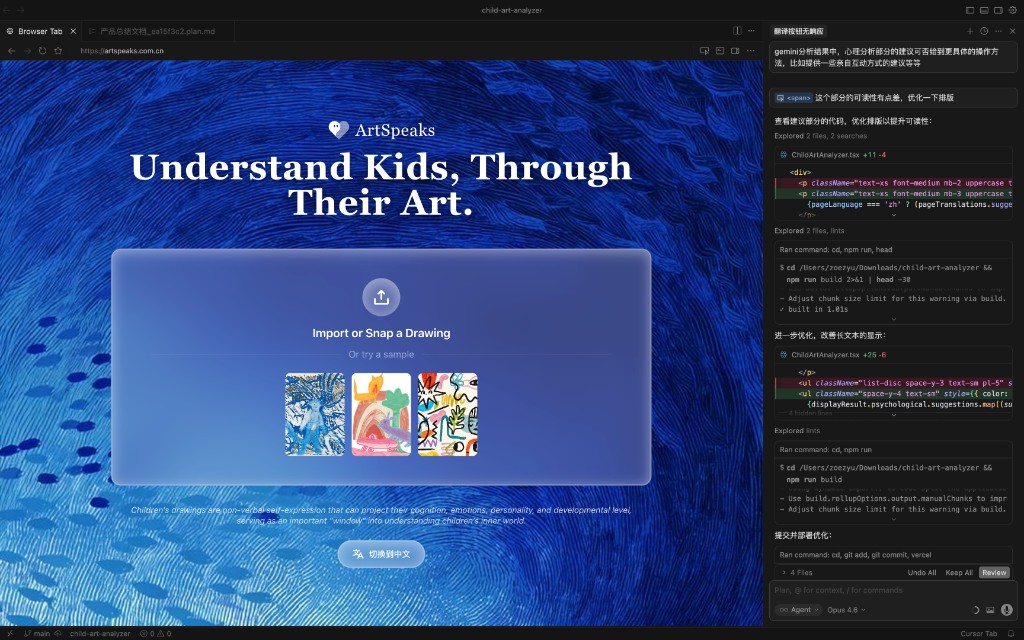
Task: Click the upload arrow icon above Import or Snap a Drawing
Action: click(x=381, y=296)
